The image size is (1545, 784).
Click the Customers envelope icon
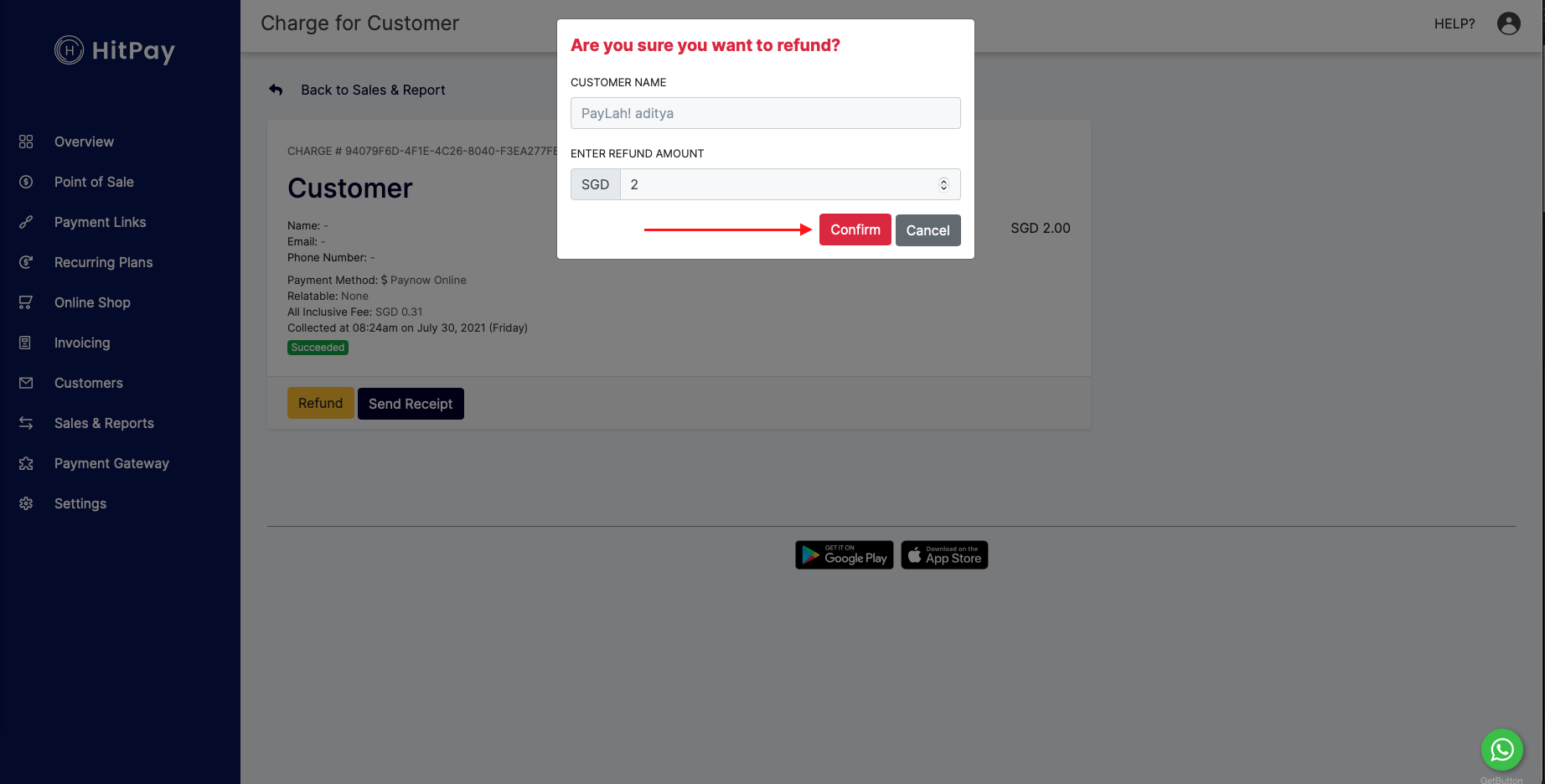coord(26,383)
